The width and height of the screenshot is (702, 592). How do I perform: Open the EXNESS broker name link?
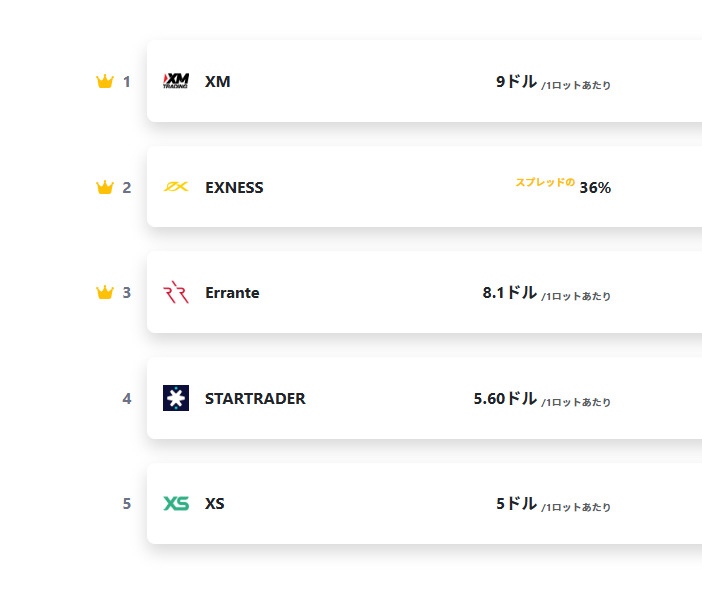(234, 187)
